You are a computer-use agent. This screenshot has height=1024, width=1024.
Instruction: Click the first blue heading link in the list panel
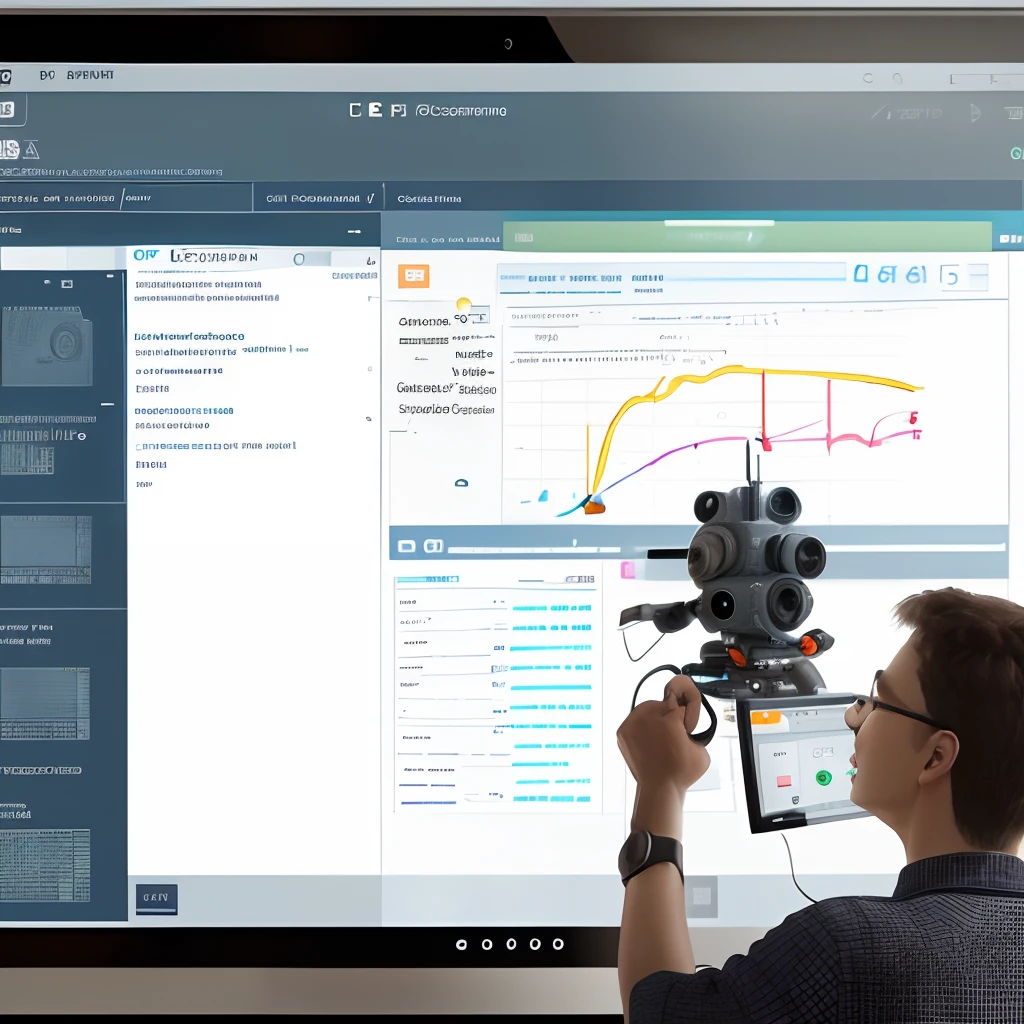[189, 337]
